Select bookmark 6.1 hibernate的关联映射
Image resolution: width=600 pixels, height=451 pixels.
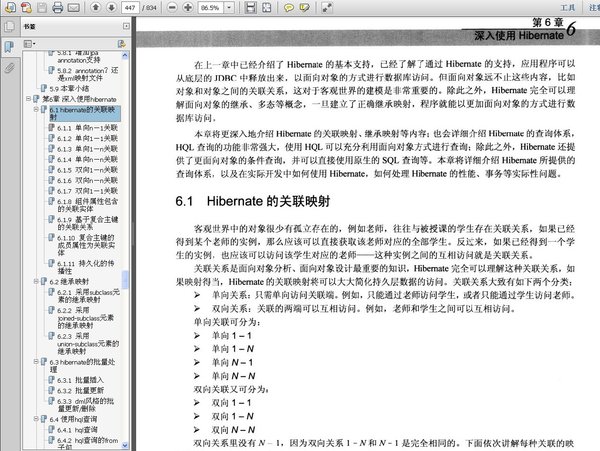[x=85, y=113]
